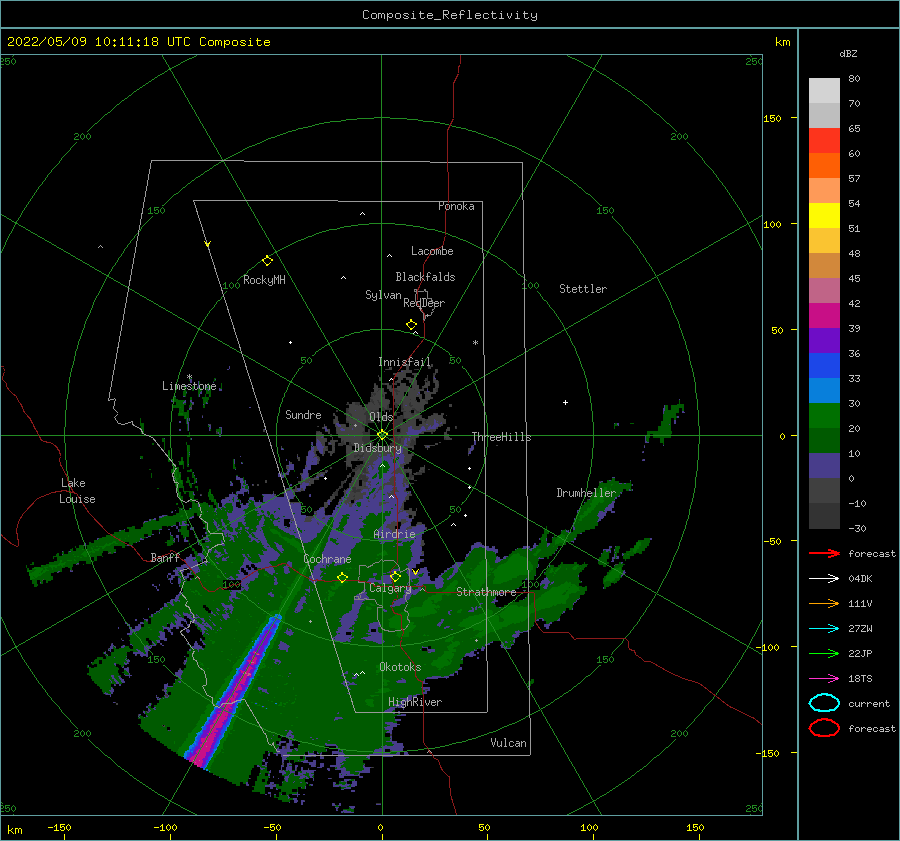
Task: Click the yellow diamond marker near RockyMH
Action: (267, 261)
